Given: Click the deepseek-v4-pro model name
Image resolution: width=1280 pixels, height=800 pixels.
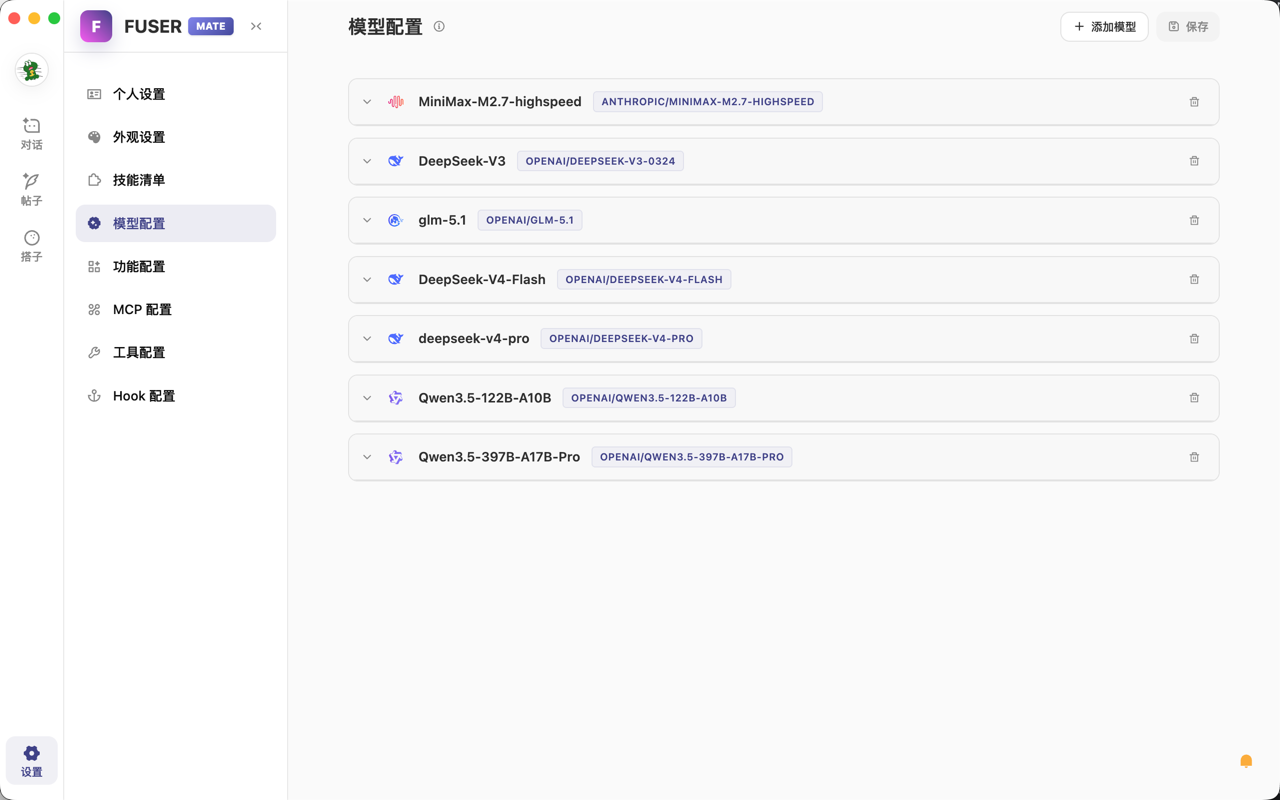Looking at the screenshot, I should coord(474,339).
